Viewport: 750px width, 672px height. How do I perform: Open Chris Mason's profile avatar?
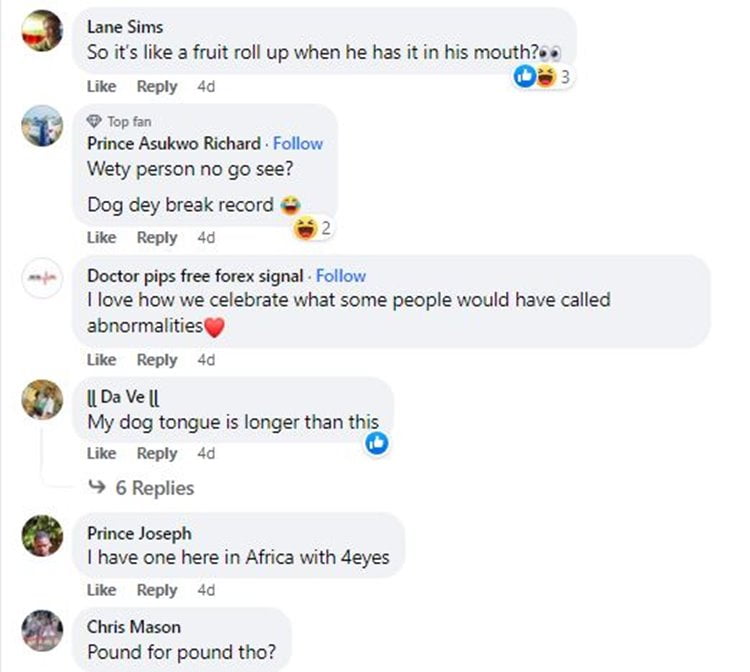[x=42, y=628]
